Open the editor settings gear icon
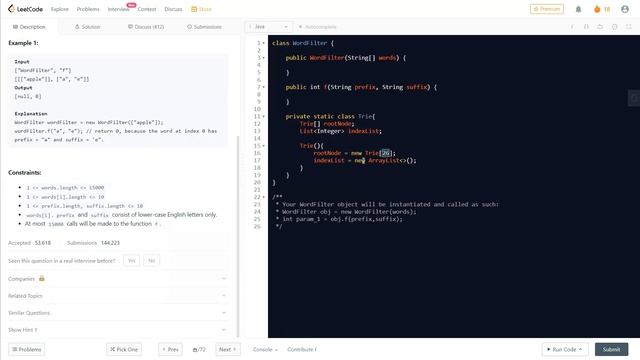Image resolution: width=640 pixels, height=360 pixels. pos(614,27)
